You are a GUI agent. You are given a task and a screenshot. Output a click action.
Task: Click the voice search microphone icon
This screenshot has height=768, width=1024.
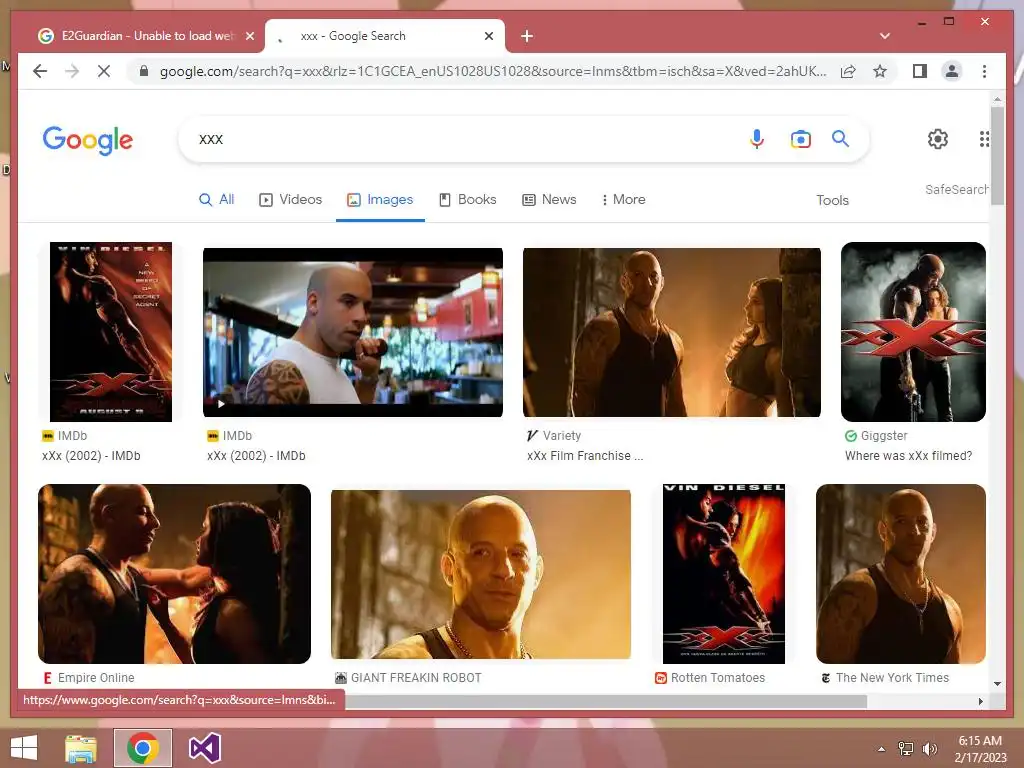coord(756,138)
